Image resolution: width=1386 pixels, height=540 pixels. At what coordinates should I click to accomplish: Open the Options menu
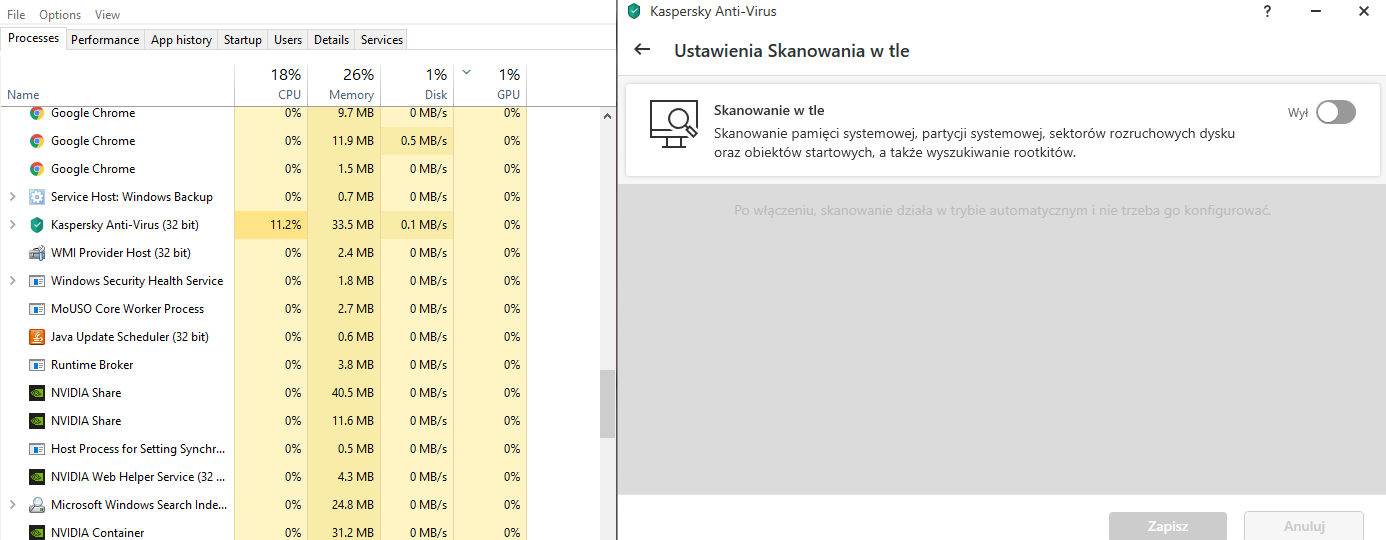60,15
